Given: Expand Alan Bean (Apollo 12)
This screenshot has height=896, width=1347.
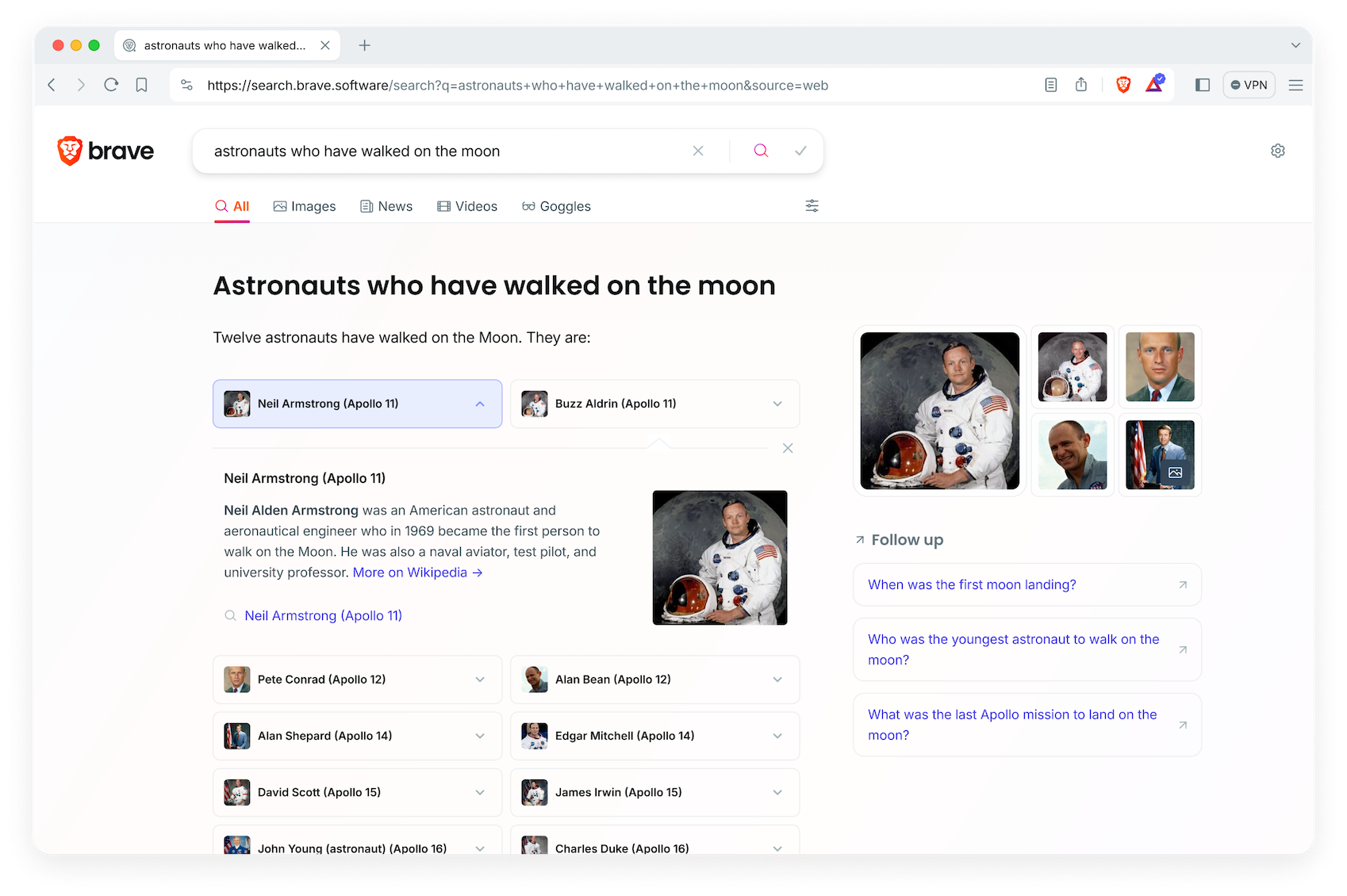Looking at the screenshot, I should coord(654,680).
